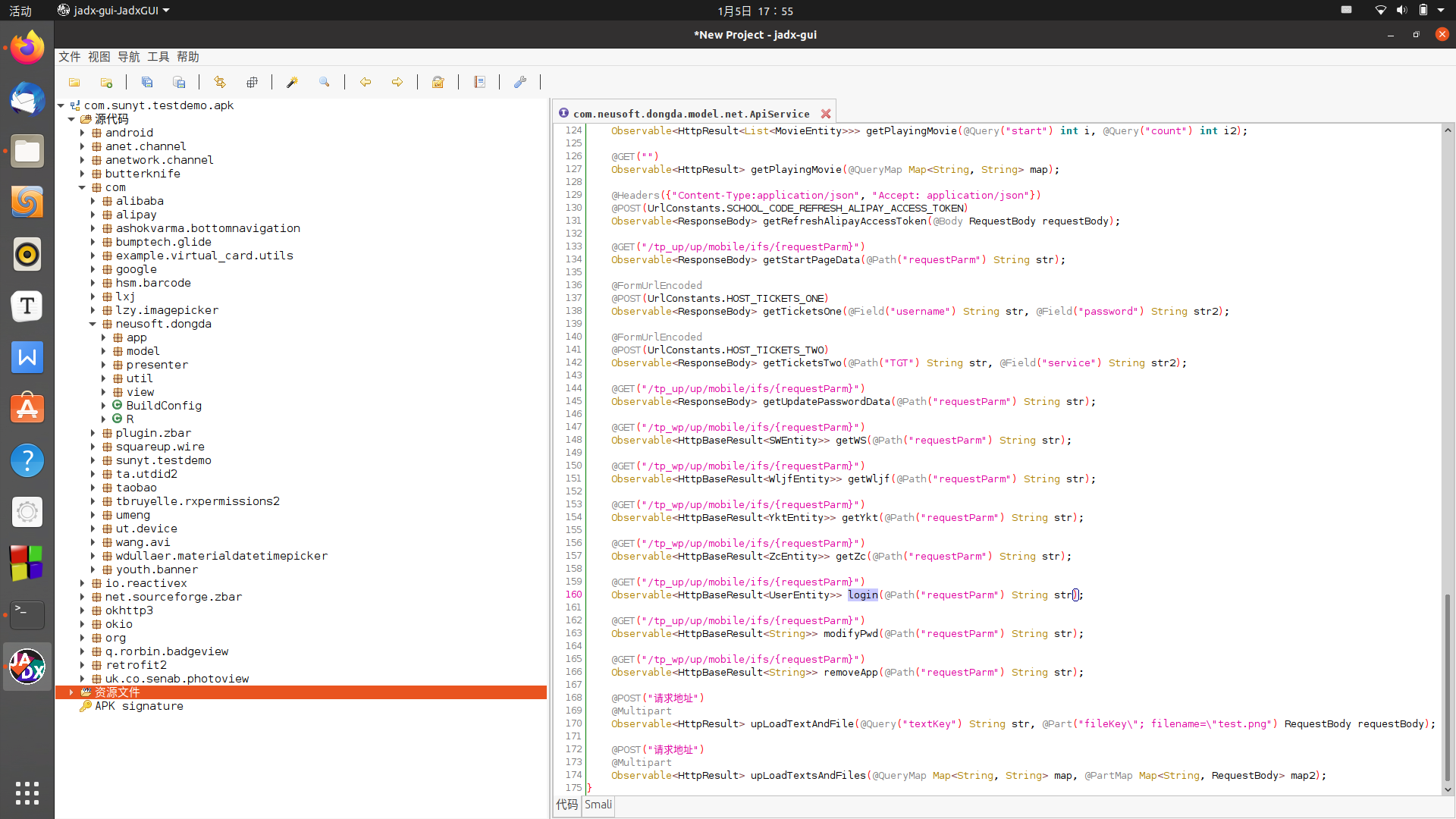Collapse the com.sunyt.testdemo.apk root node

(x=61, y=105)
